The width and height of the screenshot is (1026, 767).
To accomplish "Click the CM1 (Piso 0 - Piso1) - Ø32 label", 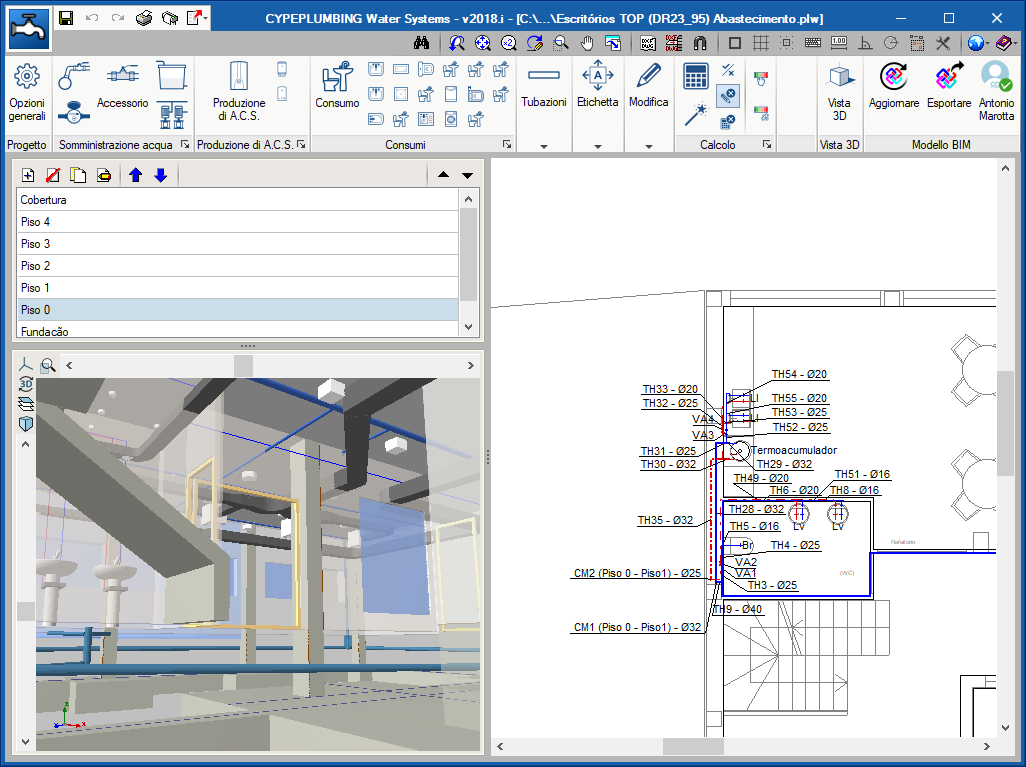I will coord(637,627).
